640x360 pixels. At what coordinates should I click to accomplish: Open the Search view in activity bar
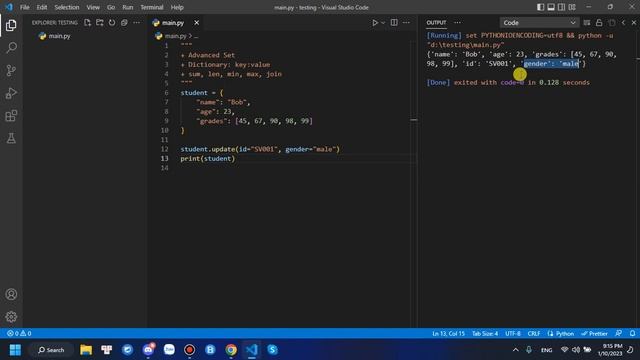point(11,48)
